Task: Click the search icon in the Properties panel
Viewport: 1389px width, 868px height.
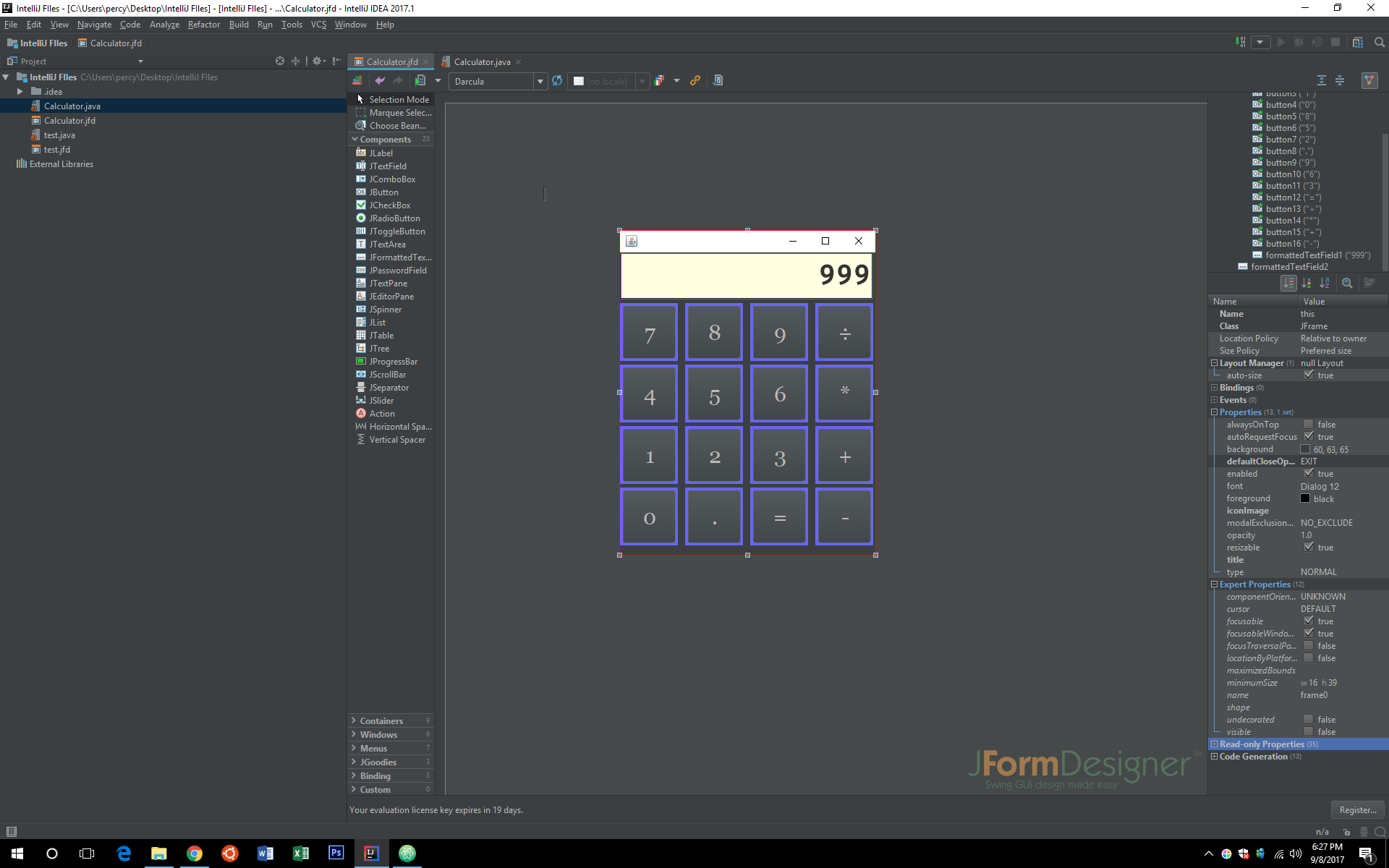Action: [x=1347, y=283]
